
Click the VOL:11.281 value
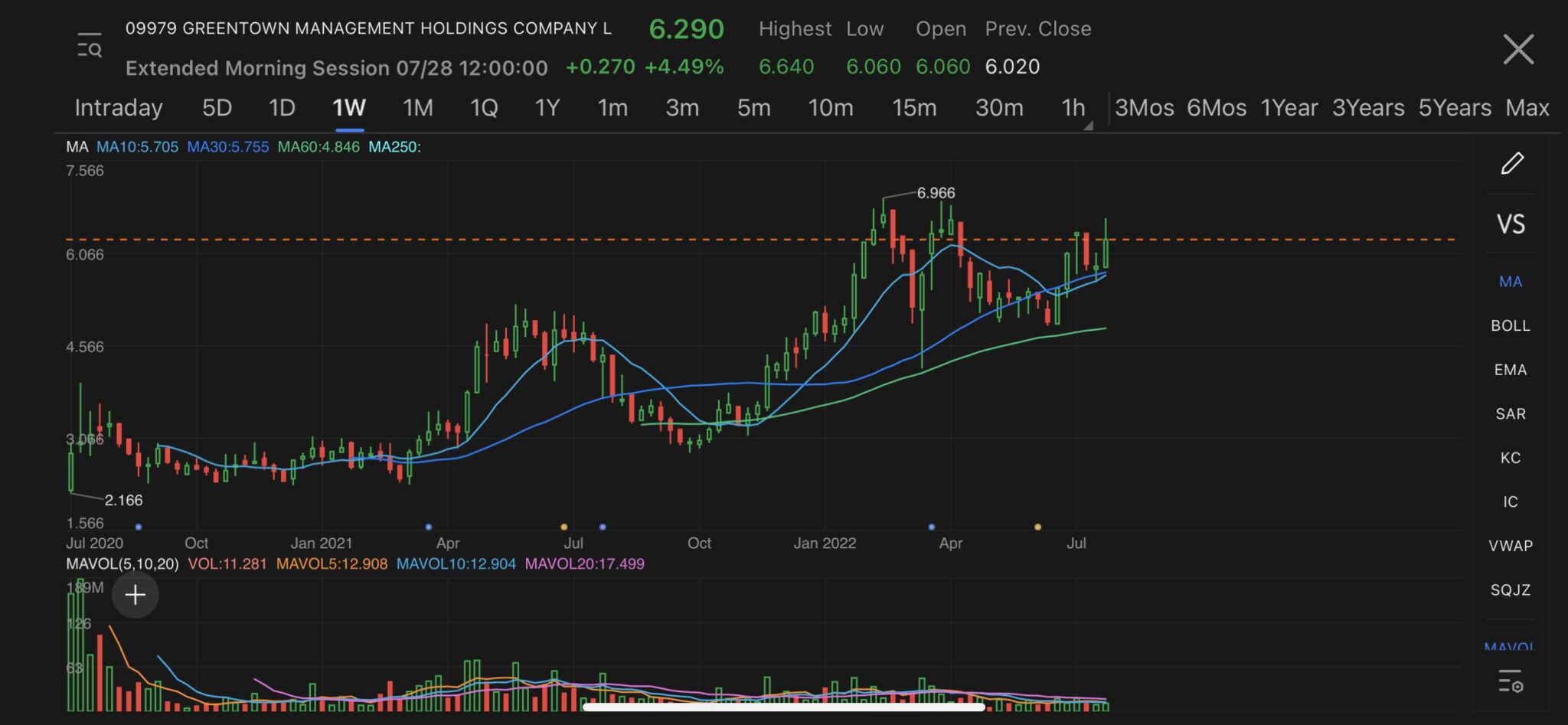tap(227, 564)
